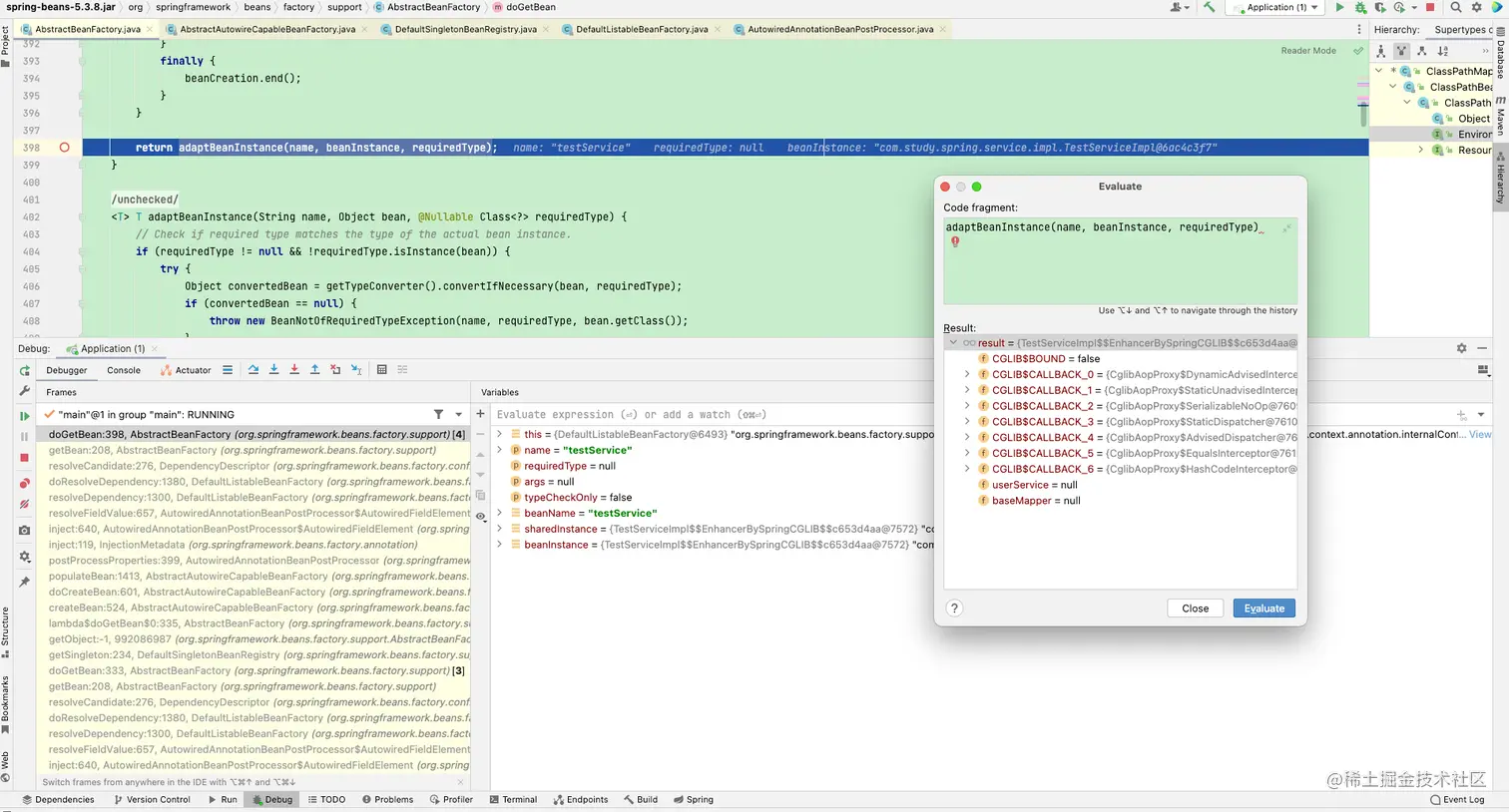Expand the sharedInstance variable node

pyautogui.click(x=499, y=529)
